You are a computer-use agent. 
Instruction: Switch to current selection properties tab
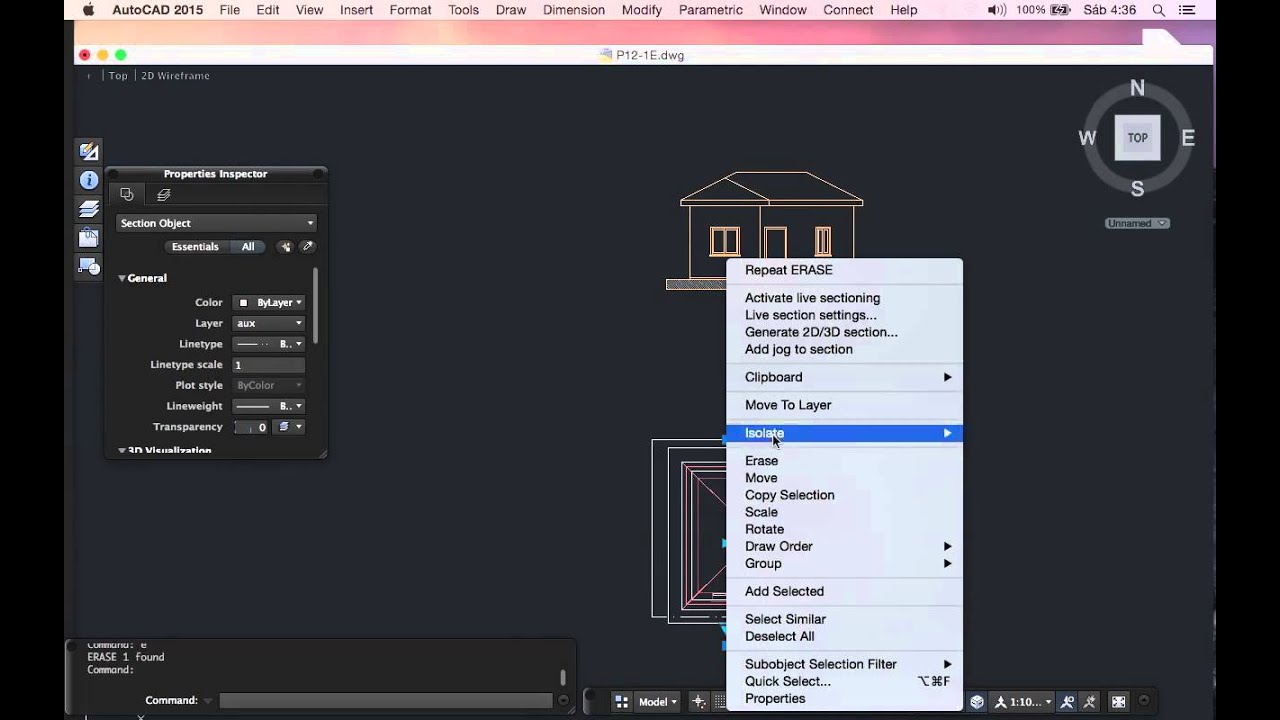pyautogui.click(x=126, y=195)
